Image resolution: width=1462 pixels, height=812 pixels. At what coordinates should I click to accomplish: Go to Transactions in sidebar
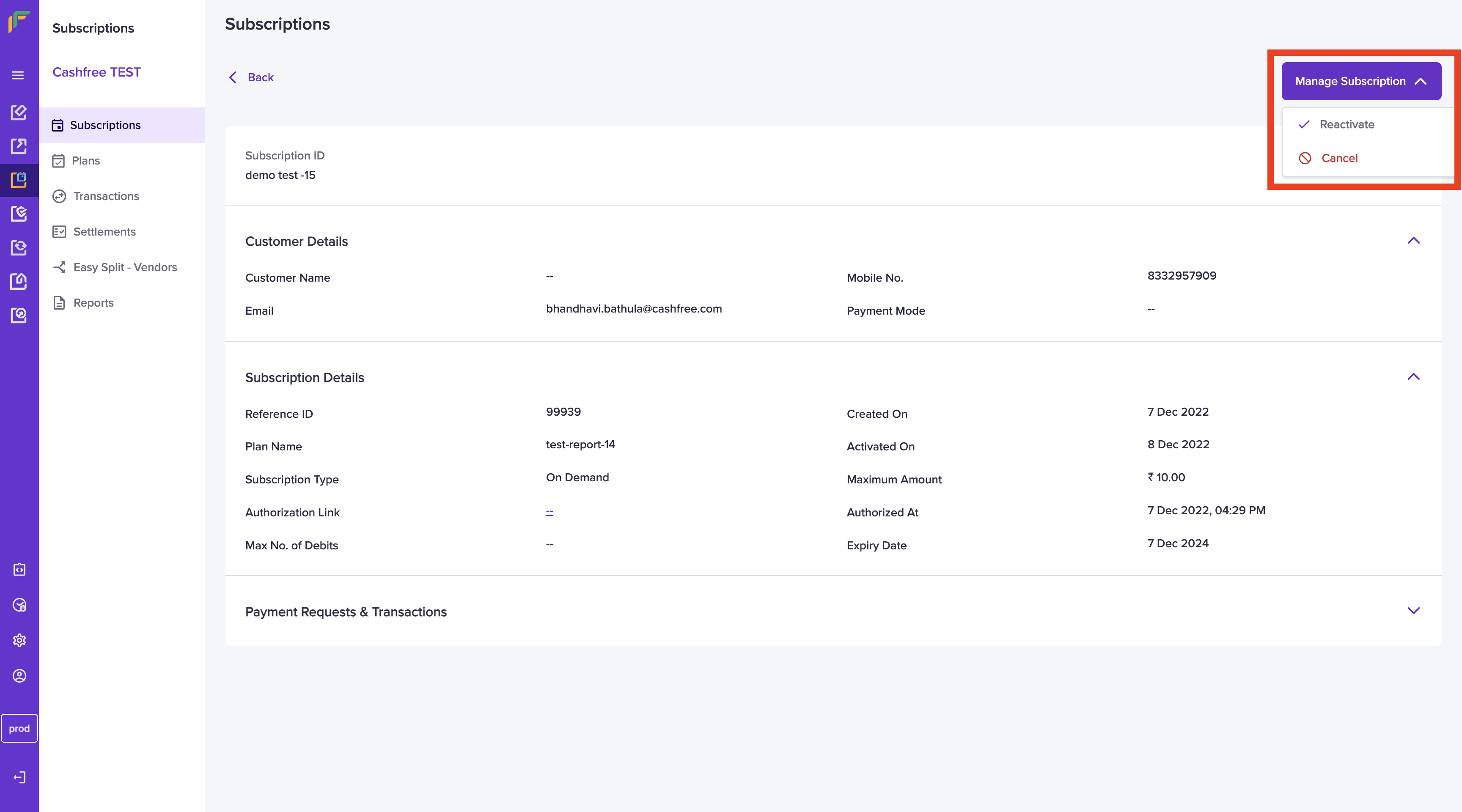(106, 196)
